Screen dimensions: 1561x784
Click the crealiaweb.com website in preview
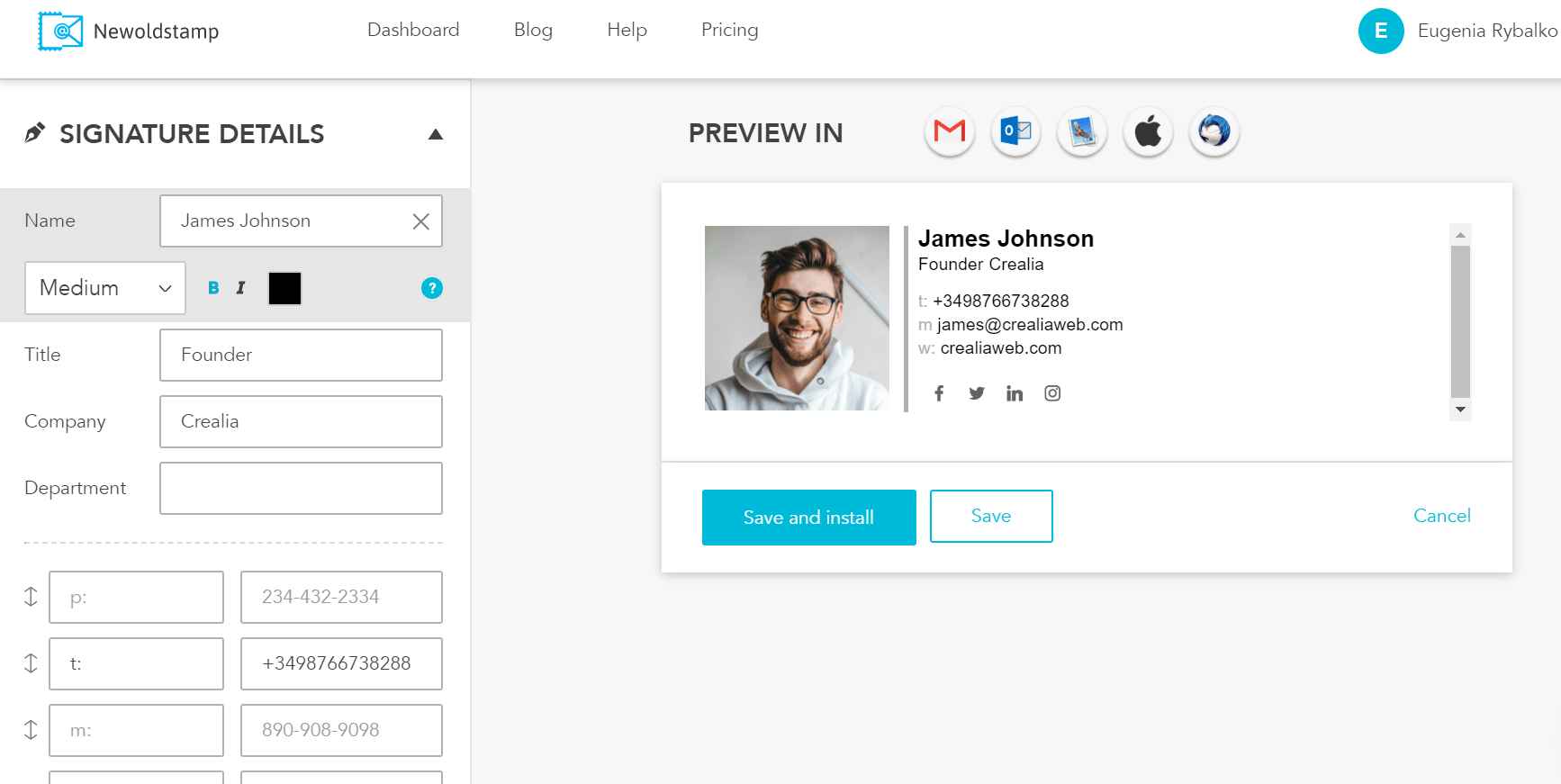[x=1001, y=348]
